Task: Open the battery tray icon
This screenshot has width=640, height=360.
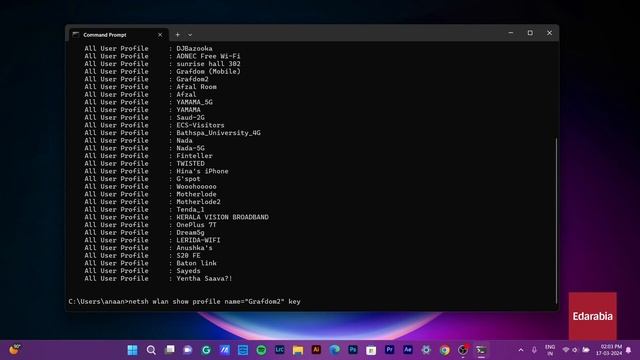Action: [586, 350]
